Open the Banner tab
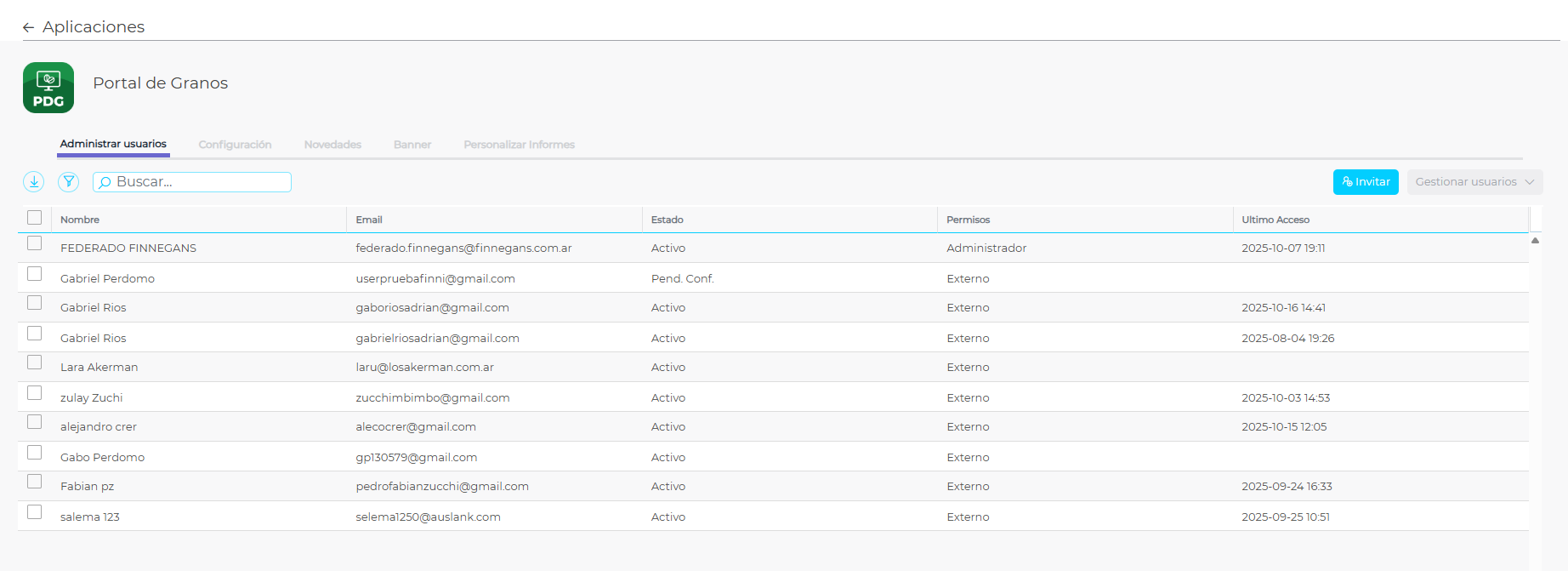Image resolution: width=1568 pixels, height=571 pixels. click(x=412, y=145)
